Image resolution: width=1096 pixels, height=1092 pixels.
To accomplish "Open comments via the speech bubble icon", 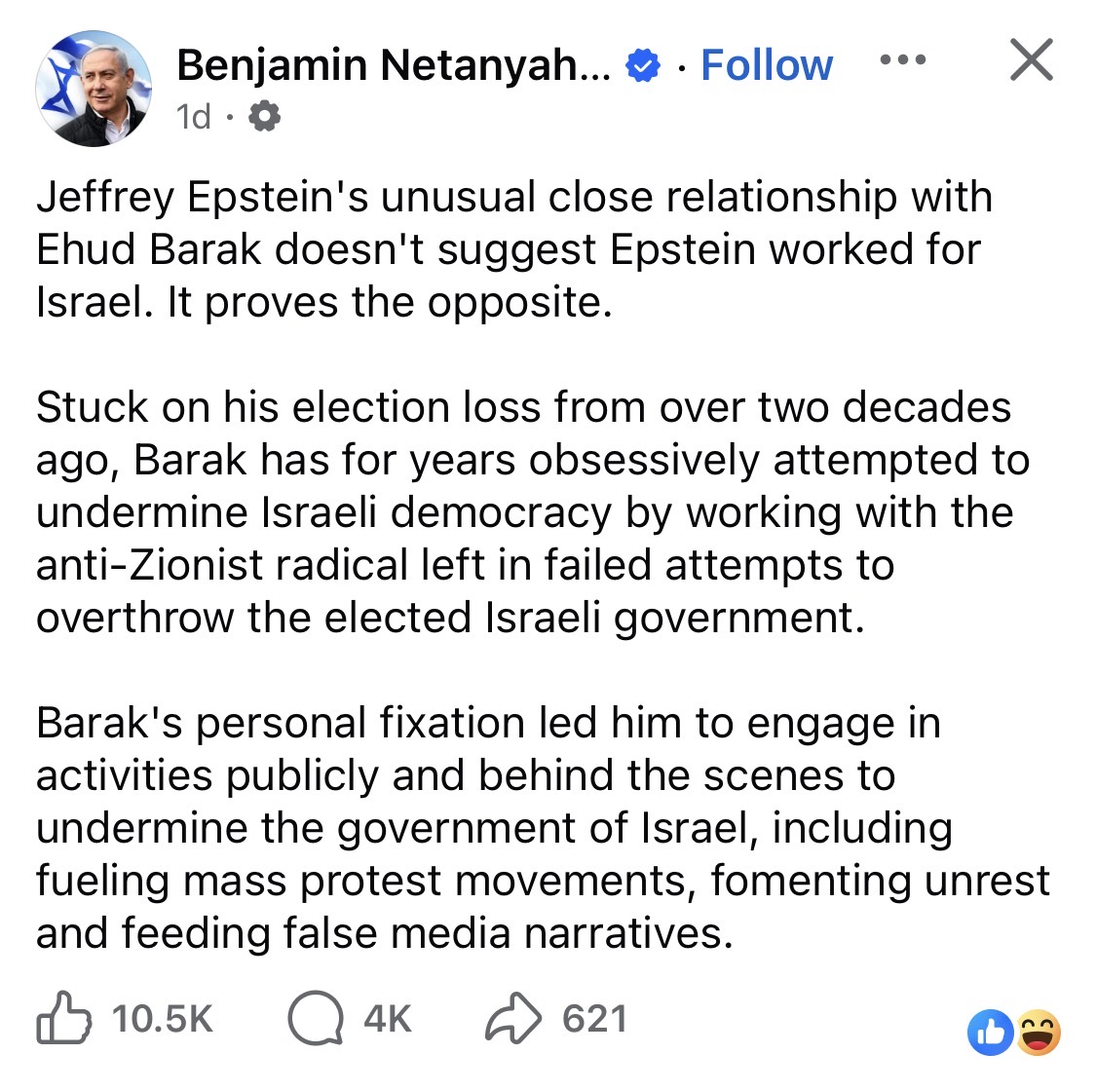I will tap(315, 1018).
